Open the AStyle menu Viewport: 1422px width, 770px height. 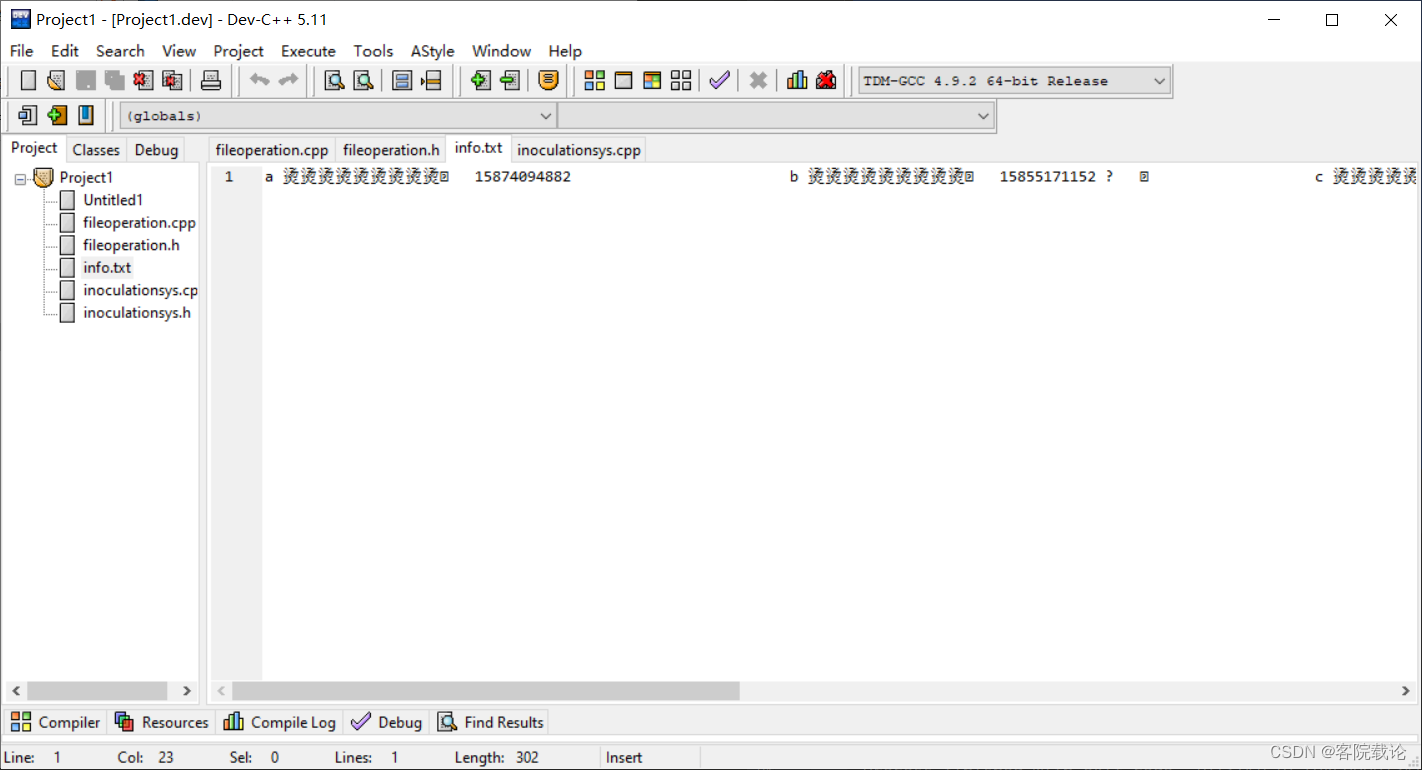[x=432, y=51]
